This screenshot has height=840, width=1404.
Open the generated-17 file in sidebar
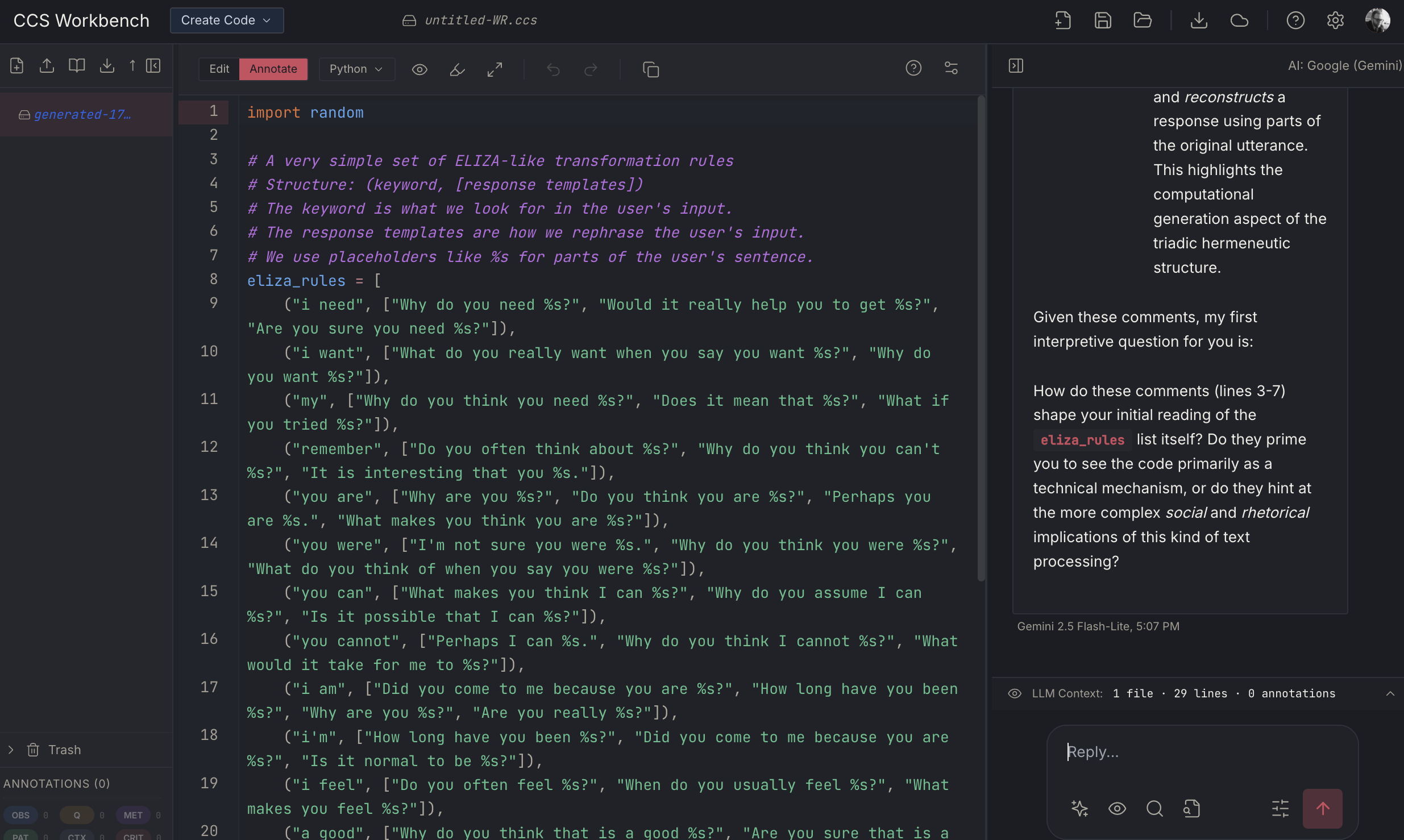82,115
